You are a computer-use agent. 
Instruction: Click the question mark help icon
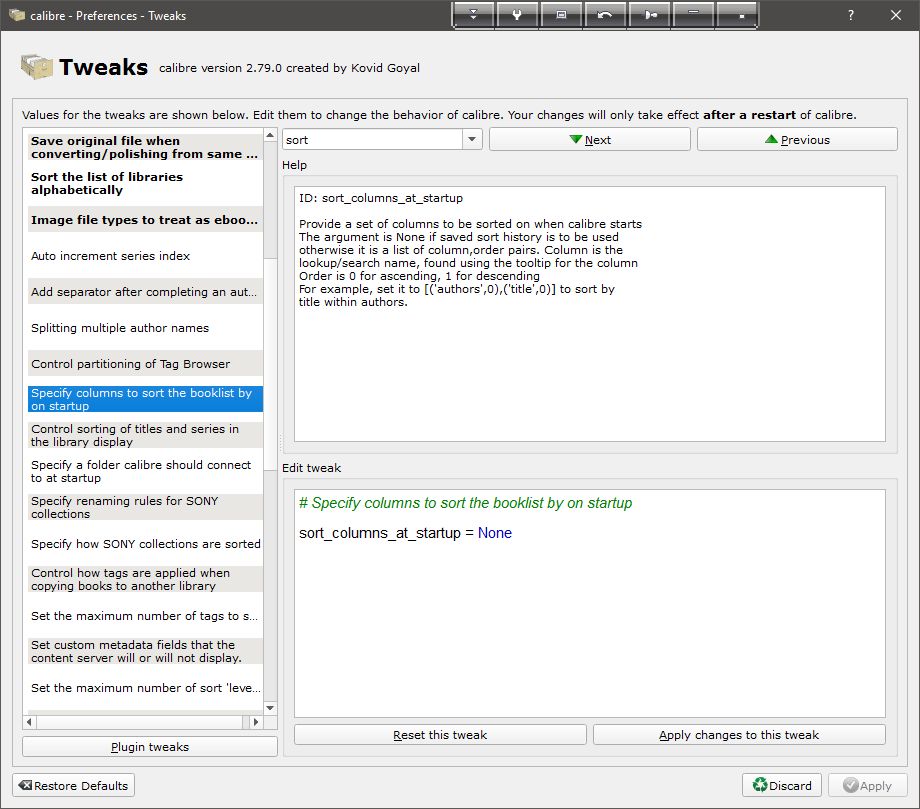851,15
